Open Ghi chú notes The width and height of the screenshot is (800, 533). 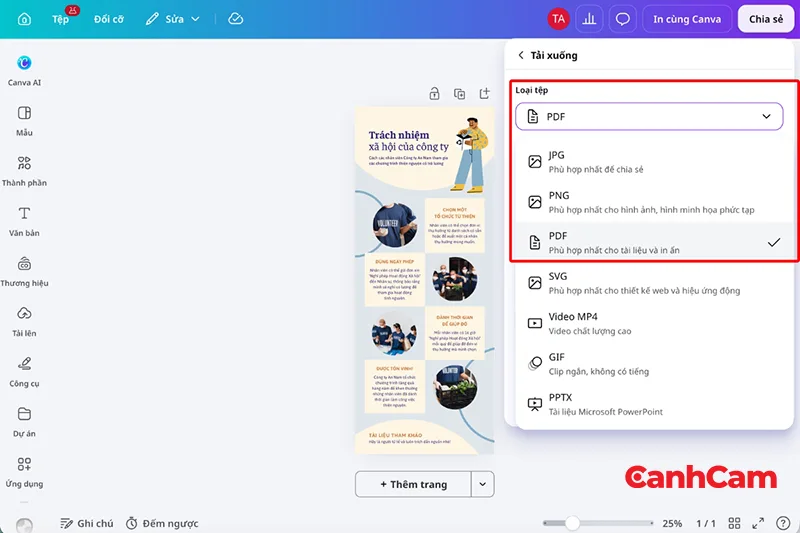86,523
